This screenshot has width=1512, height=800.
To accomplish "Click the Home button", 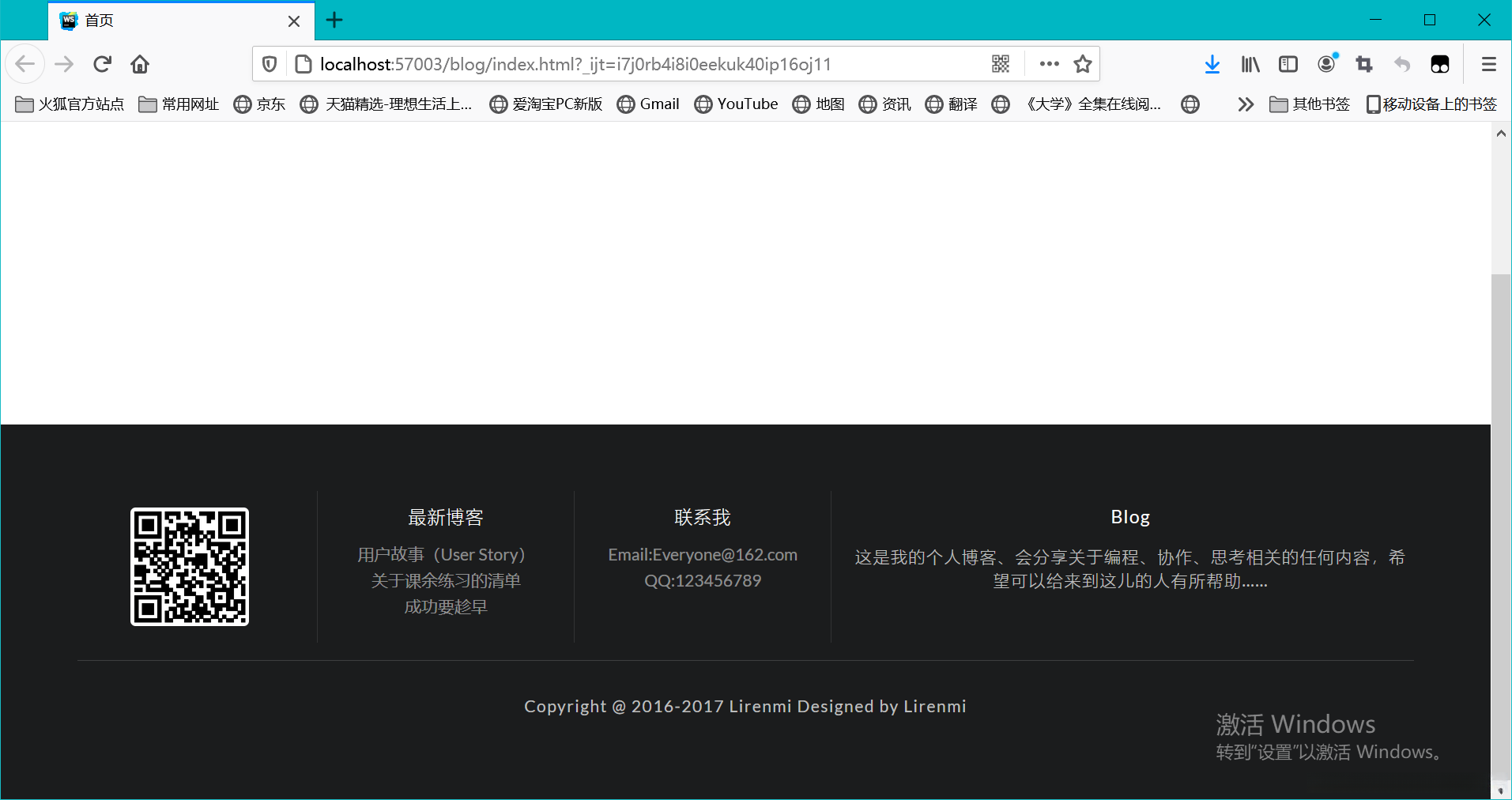I will tap(140, 64).
